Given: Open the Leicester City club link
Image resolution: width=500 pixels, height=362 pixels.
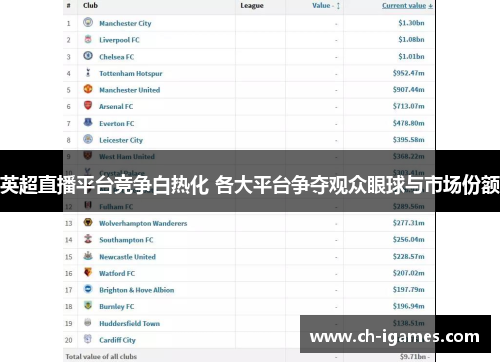Looking at the screenshot, I should (x=121, y=140).
